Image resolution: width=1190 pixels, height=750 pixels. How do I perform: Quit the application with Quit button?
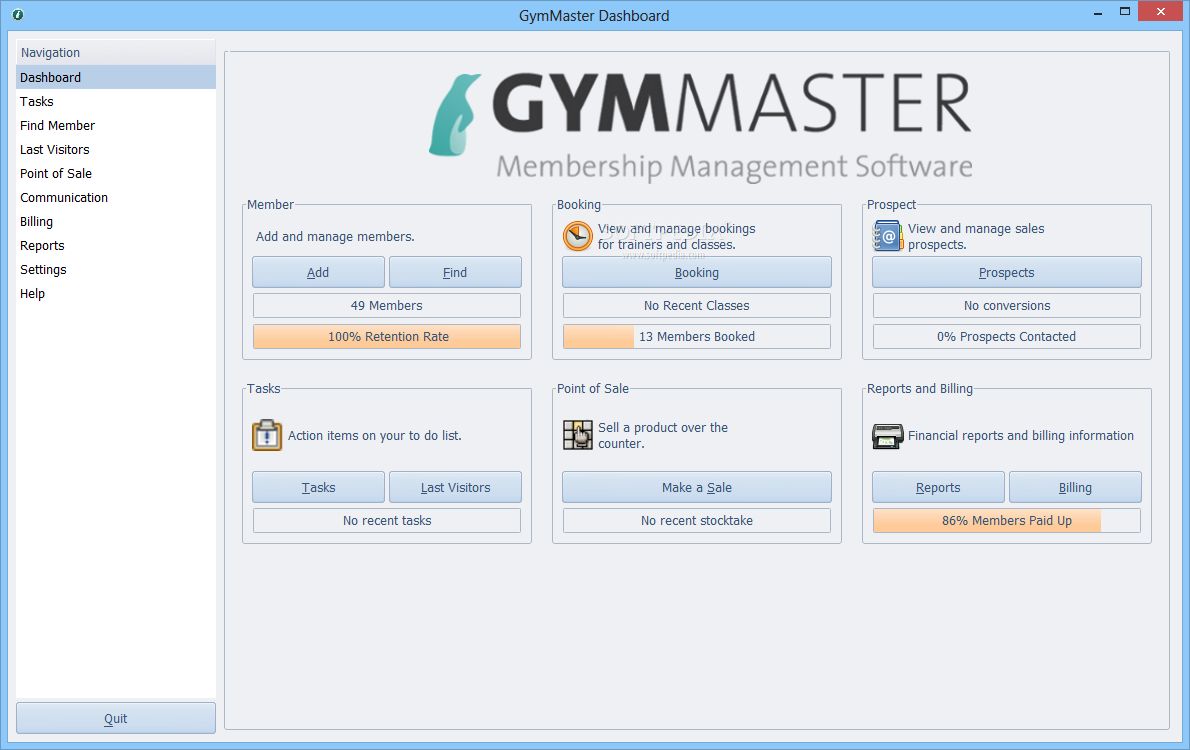[115, 718]
